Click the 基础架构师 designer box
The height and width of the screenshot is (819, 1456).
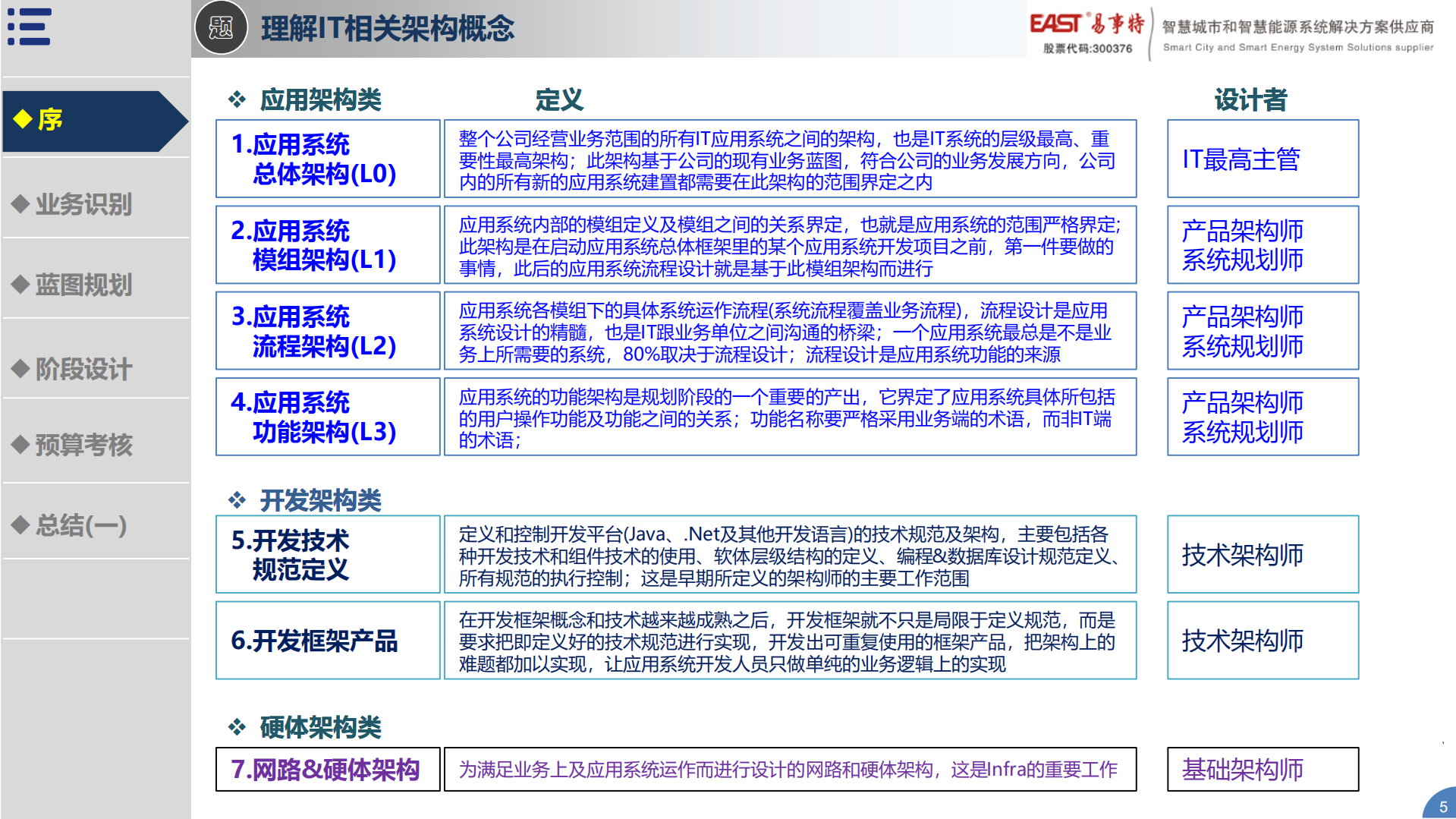1262,769
